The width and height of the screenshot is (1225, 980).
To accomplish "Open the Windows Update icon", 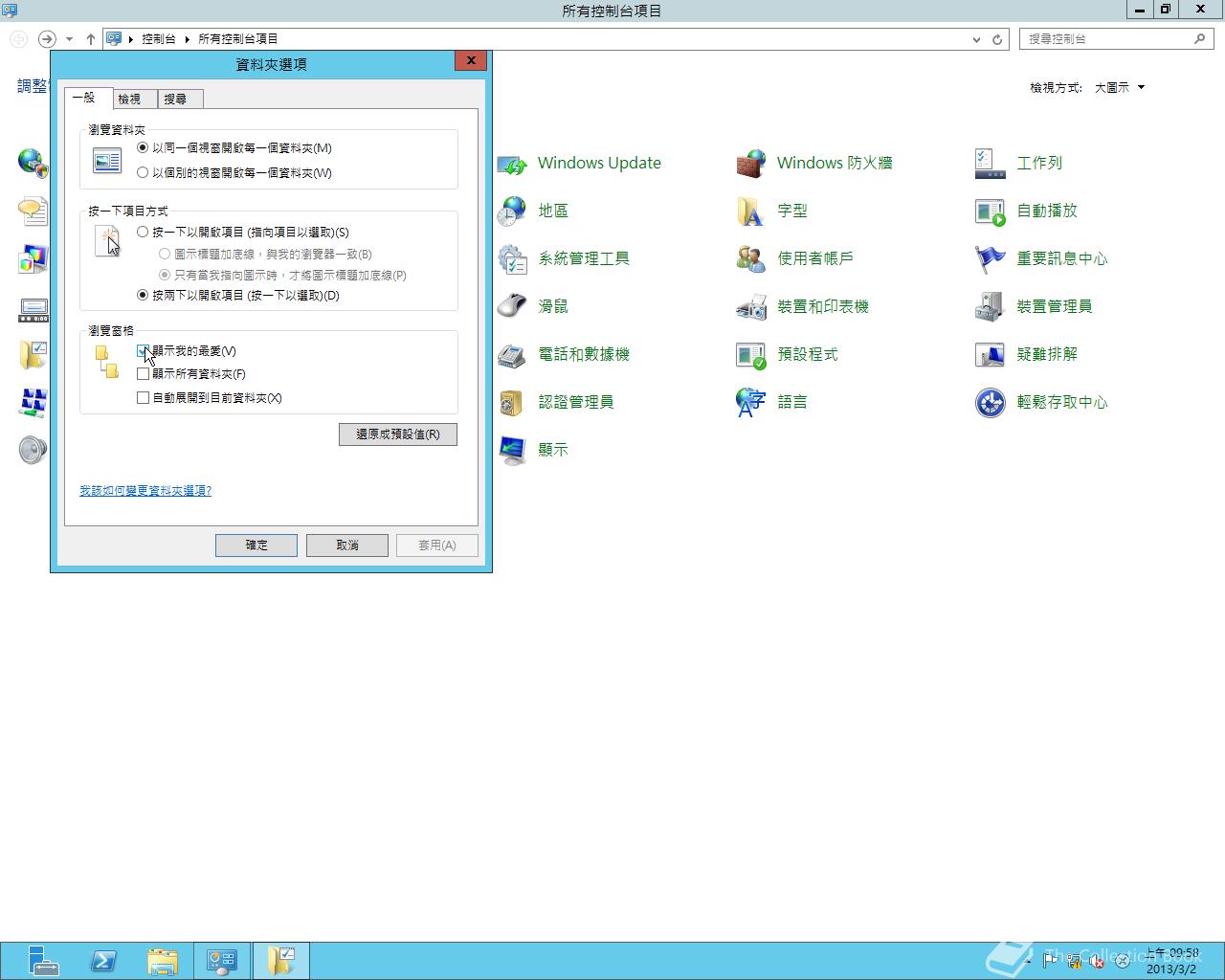I will pyautogui.click(x=513, y=164).
